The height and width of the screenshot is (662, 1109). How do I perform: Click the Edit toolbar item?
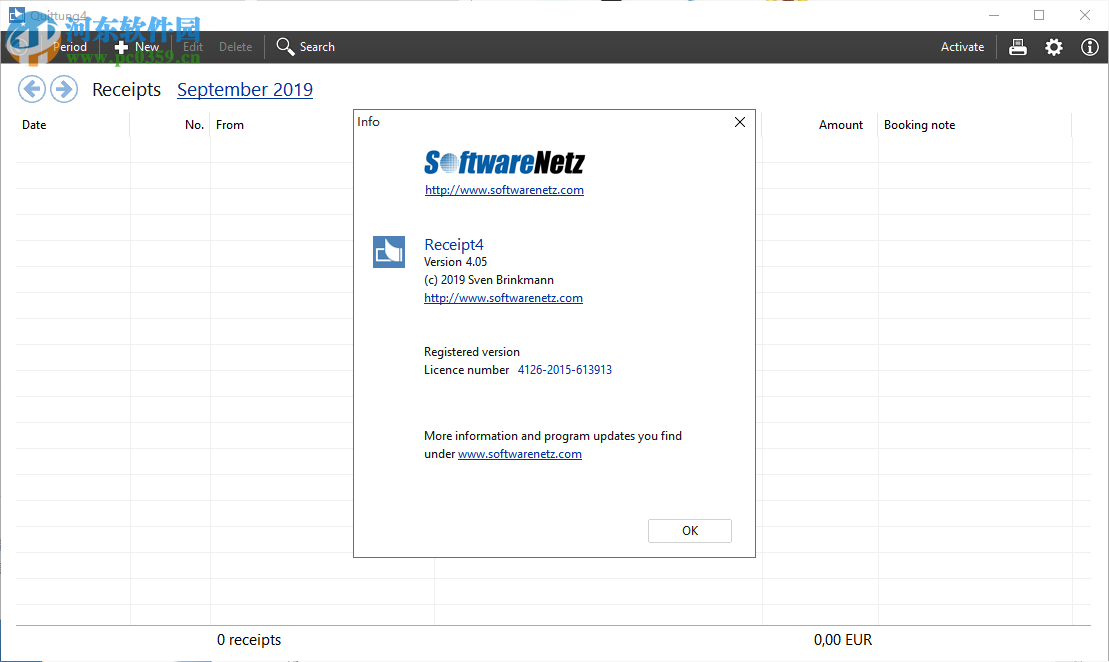click(193, 47)
